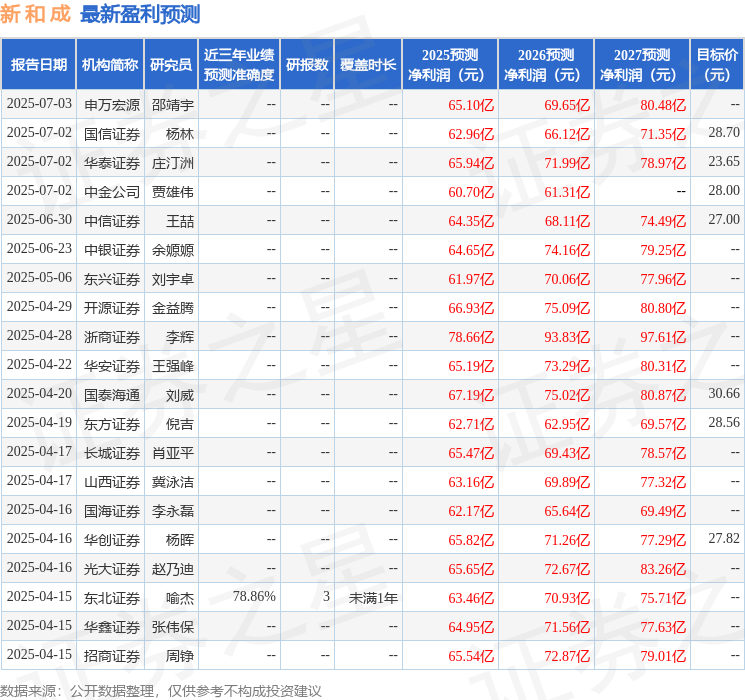The image size is (745, 700).
Task: Click the 研究员 column header
Action: pos(171,65)
